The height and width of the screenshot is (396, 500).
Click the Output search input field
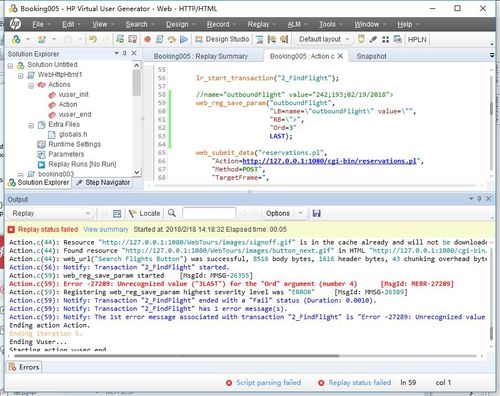(209, 213)
